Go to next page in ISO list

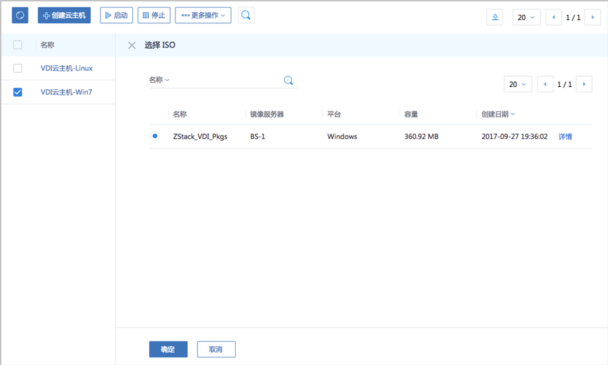tap(584, 84)
